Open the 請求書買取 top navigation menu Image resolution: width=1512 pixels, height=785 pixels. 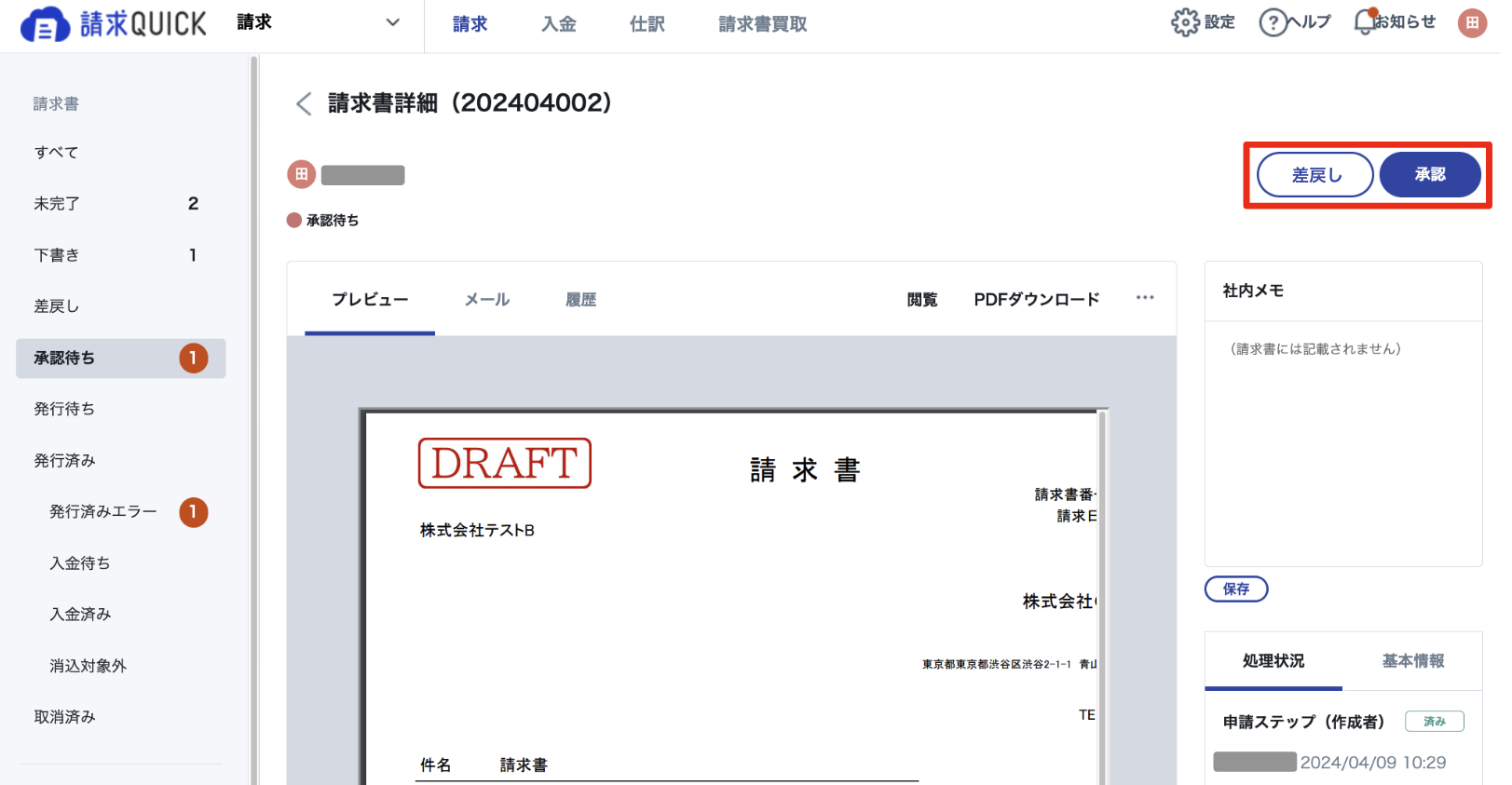(763, 24)
